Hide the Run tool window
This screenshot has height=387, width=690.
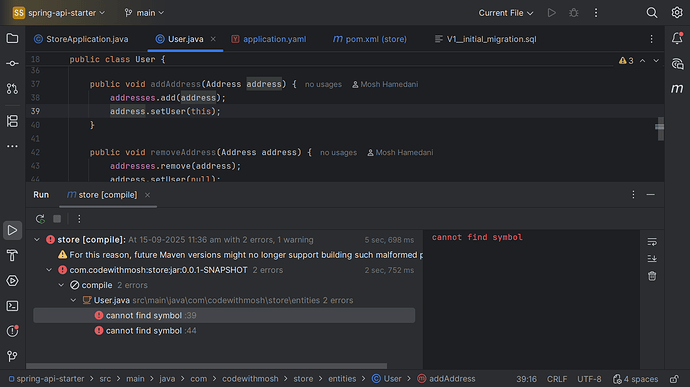tap(650, 195)
